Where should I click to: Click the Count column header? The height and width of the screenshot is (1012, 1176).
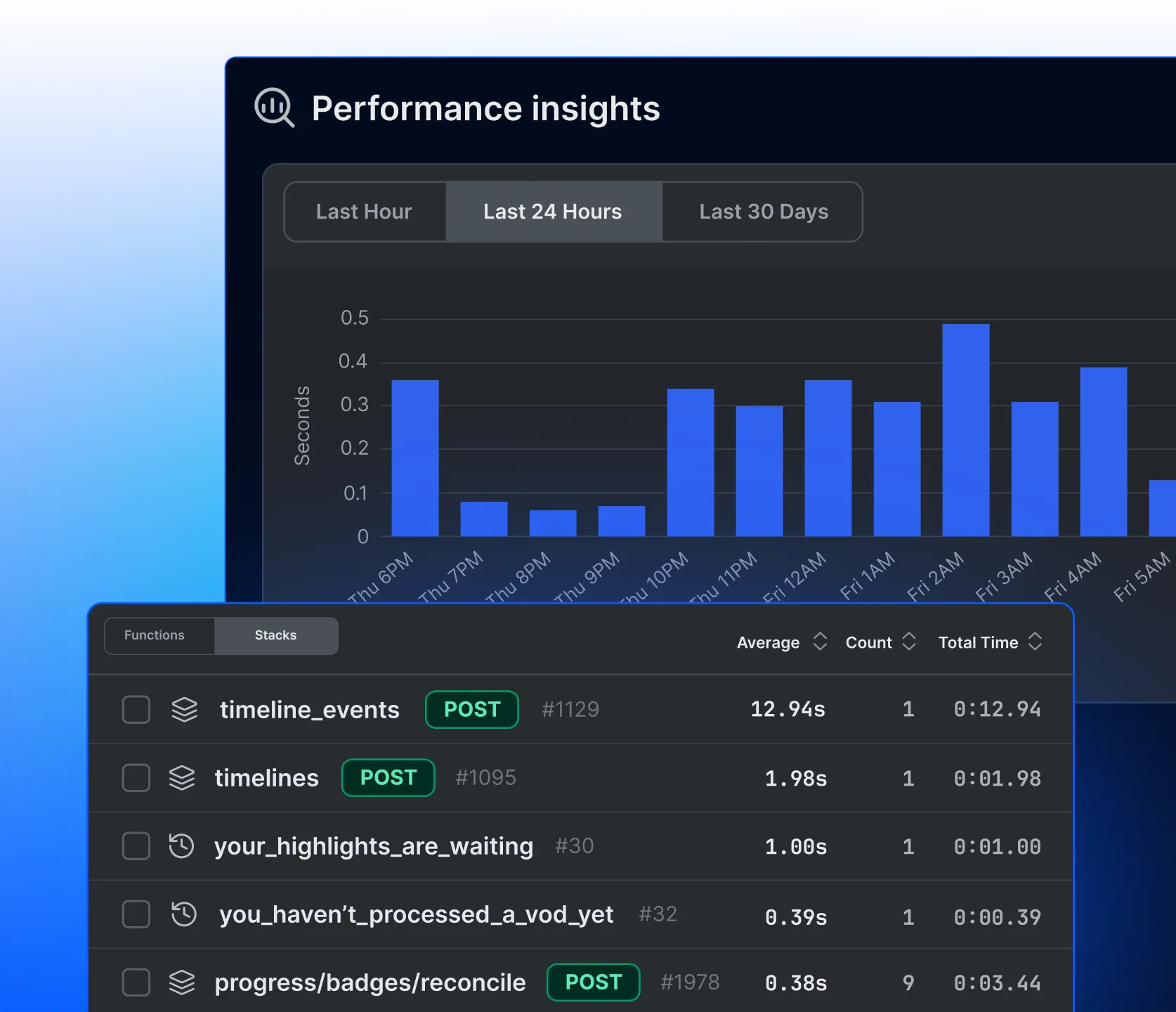pyautogui.click(x=868, y=642)
